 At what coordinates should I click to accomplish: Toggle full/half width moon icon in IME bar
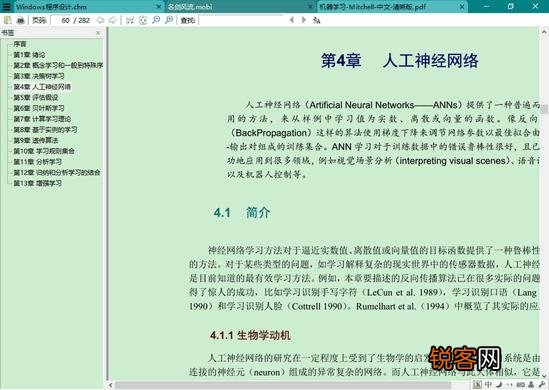[499, 384]
